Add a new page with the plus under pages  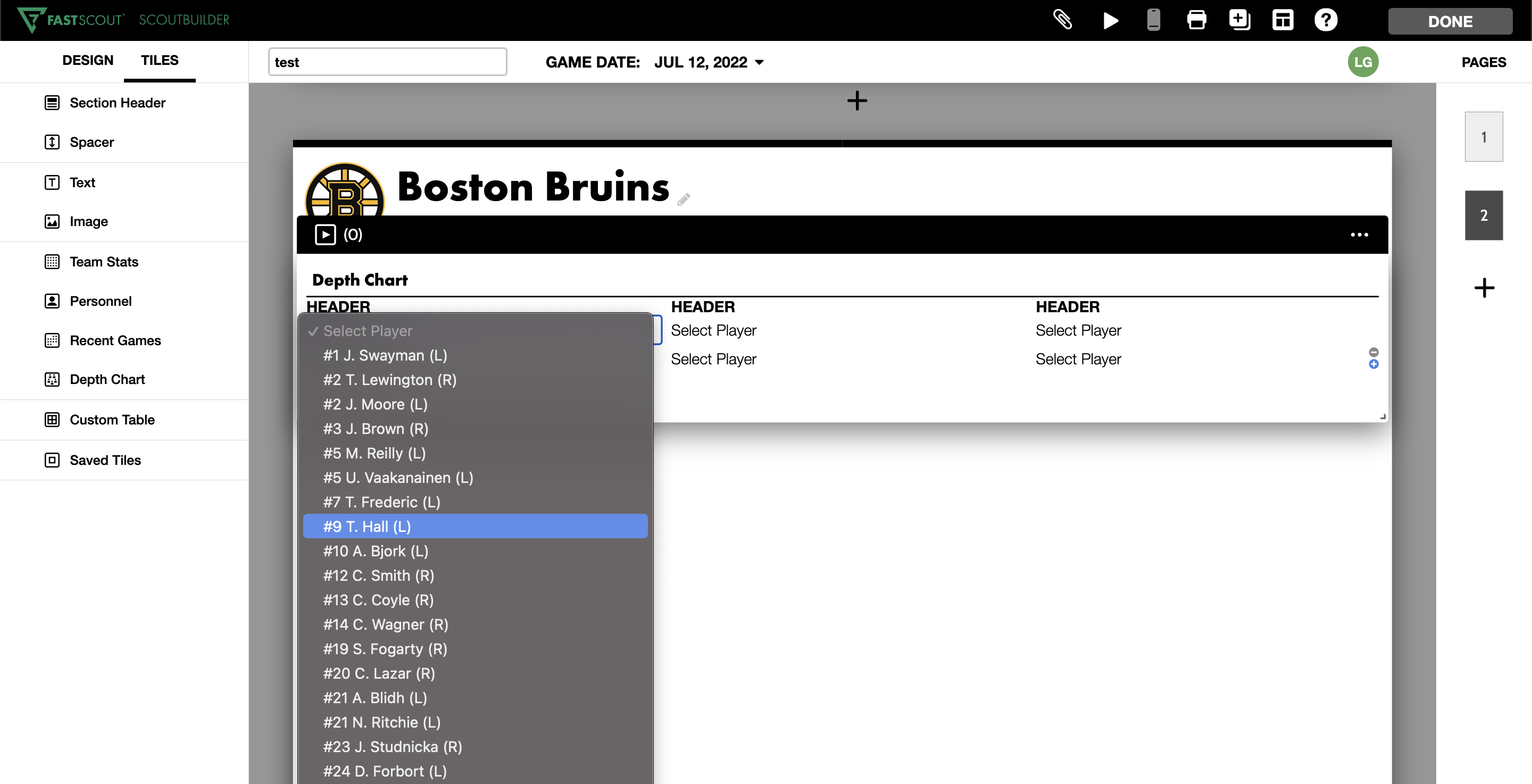1484,288
